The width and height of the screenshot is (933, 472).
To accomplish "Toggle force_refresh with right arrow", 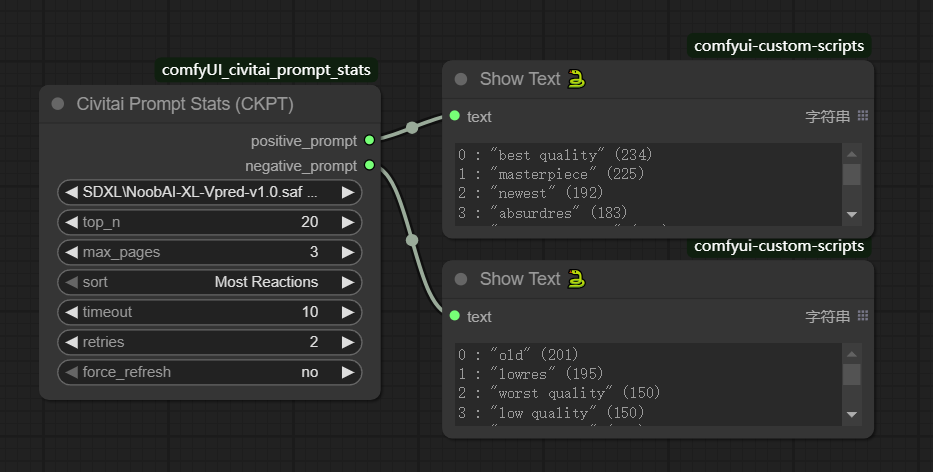I will pyautogui.click(x=348, y=372).
